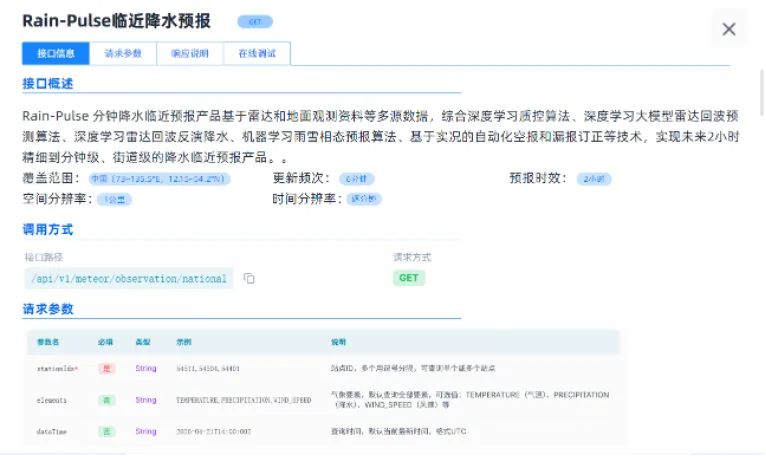Click the GET badge beside the title
766x456 pixels.
255,22
